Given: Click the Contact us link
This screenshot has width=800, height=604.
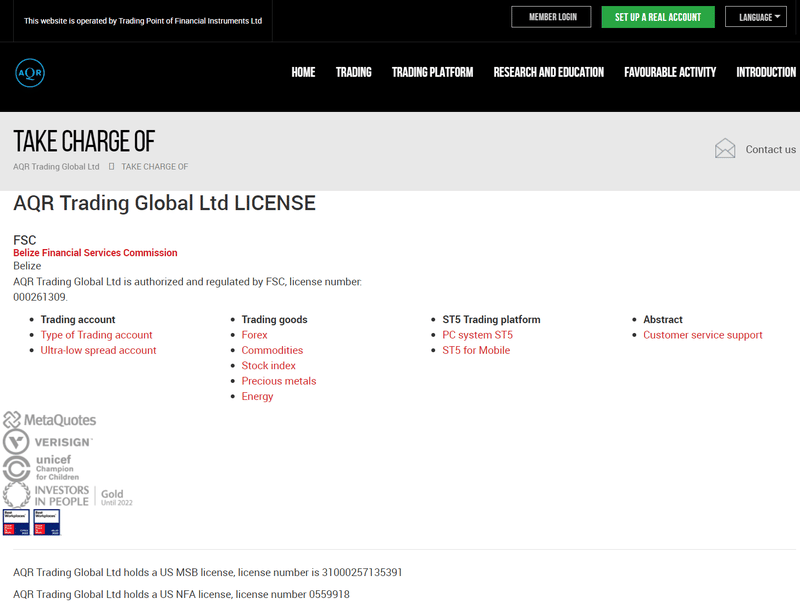Looking at the screenshot, I should 770,149.
